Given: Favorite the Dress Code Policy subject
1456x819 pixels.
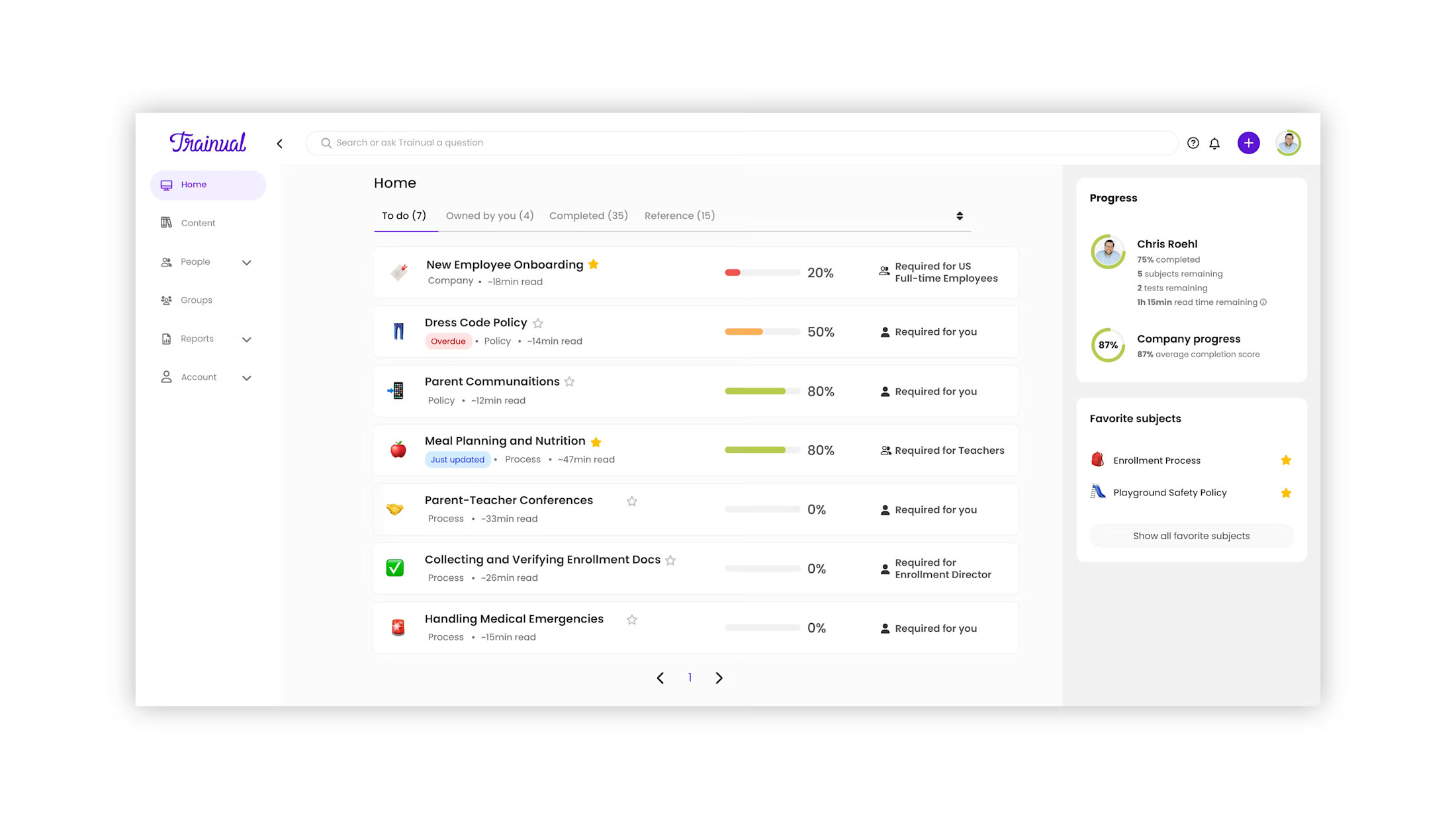Looking at the screenshot, I should pyautogui.click(x=537, y=323).
